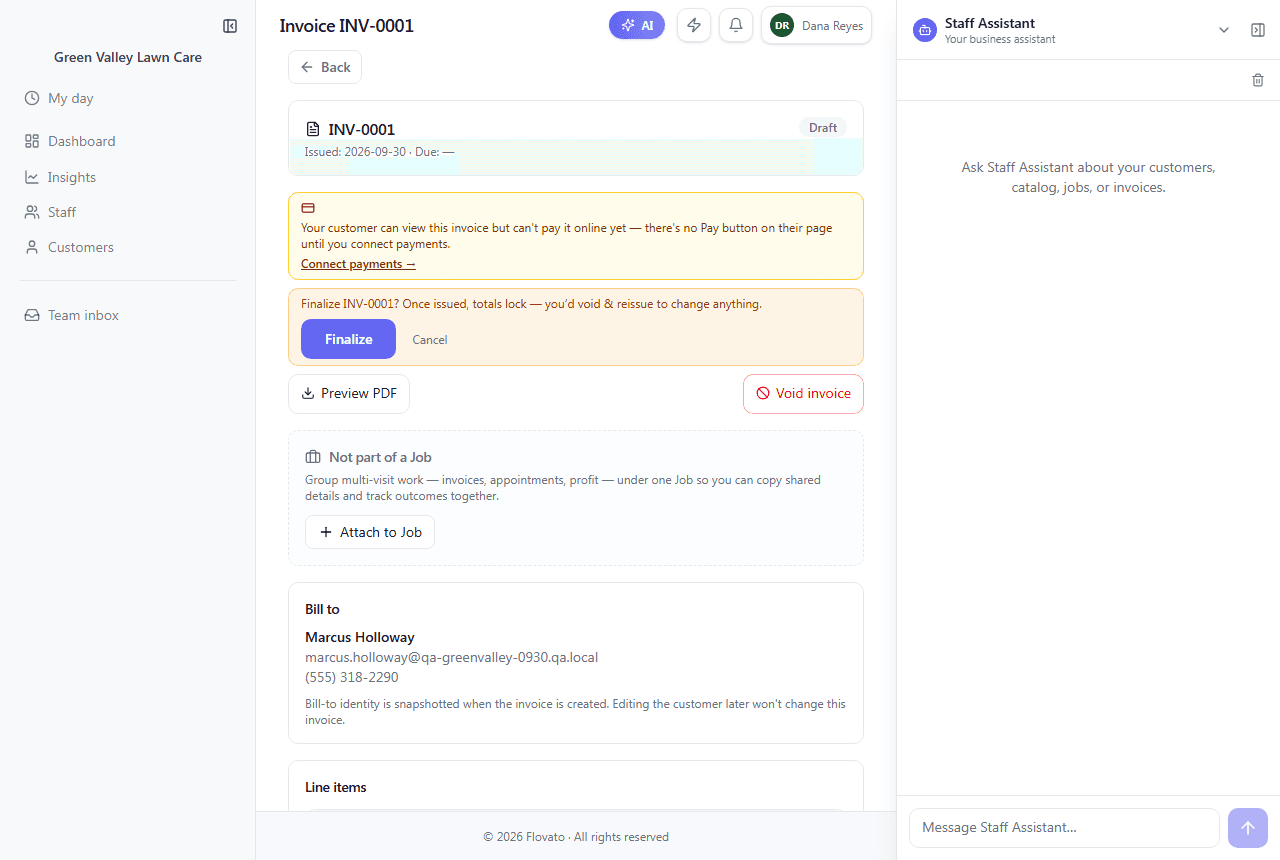This screenshot has height=860, width=1280.
Task: Collapse the left sidebar panel icon
Action: [x=230, y=26]
